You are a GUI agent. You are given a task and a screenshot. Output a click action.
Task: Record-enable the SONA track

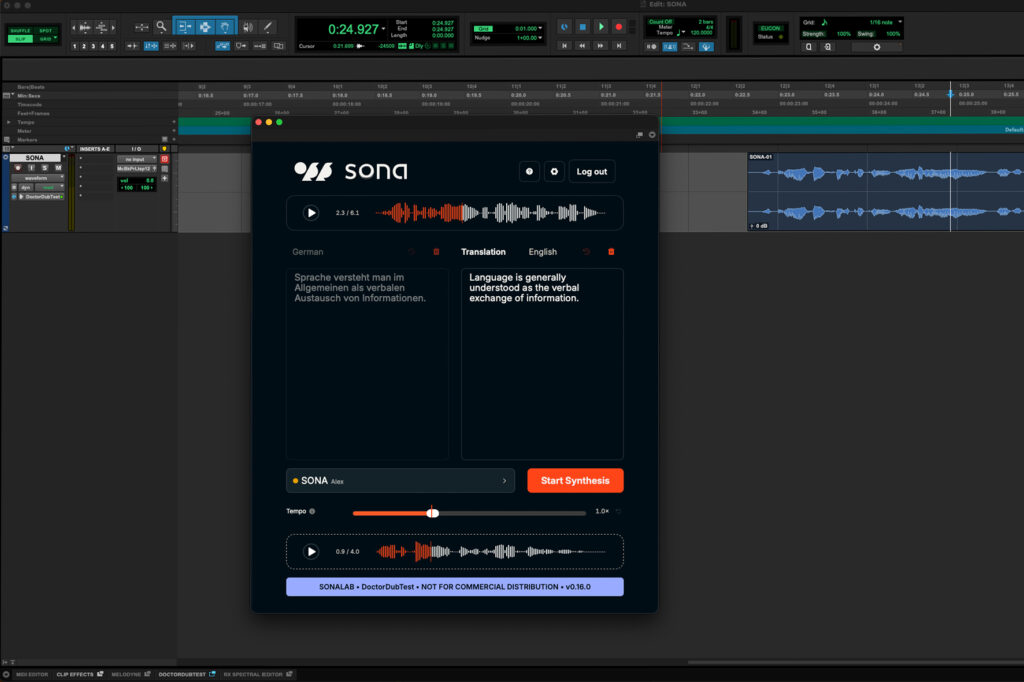pyautogui.click(x=18, y=168)
